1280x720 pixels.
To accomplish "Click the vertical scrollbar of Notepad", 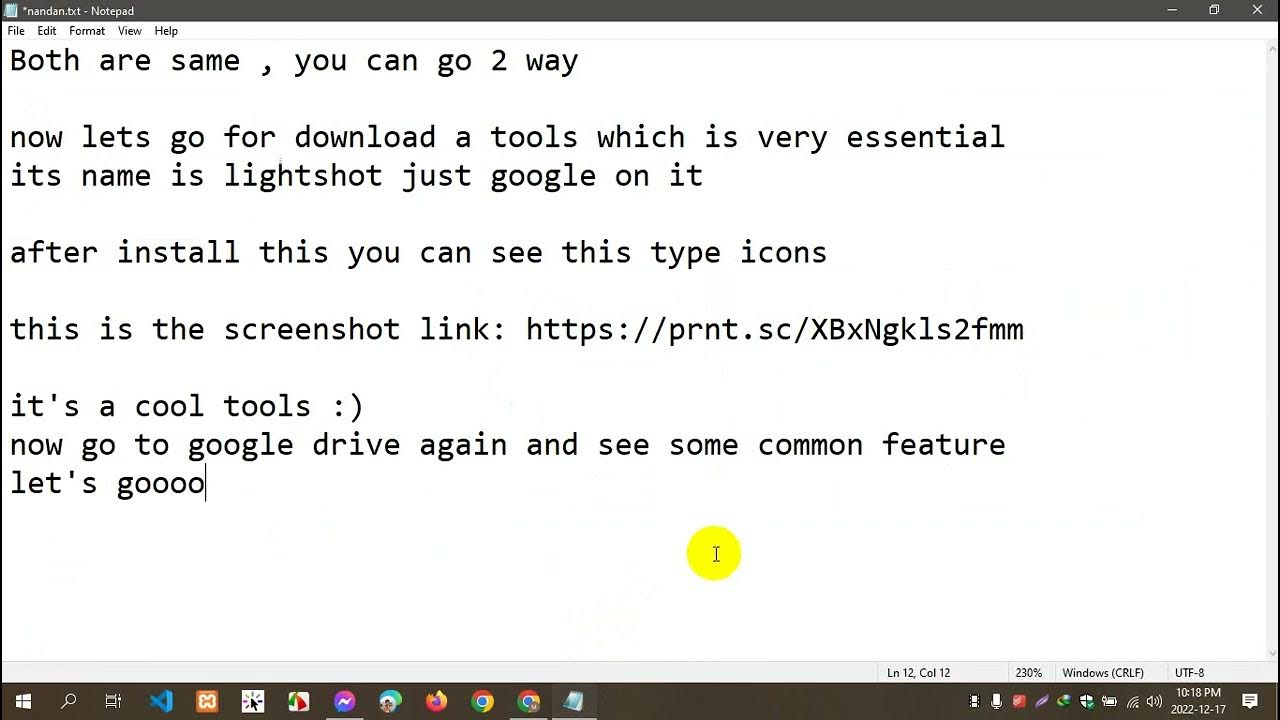I will (x=1272, y=351).
